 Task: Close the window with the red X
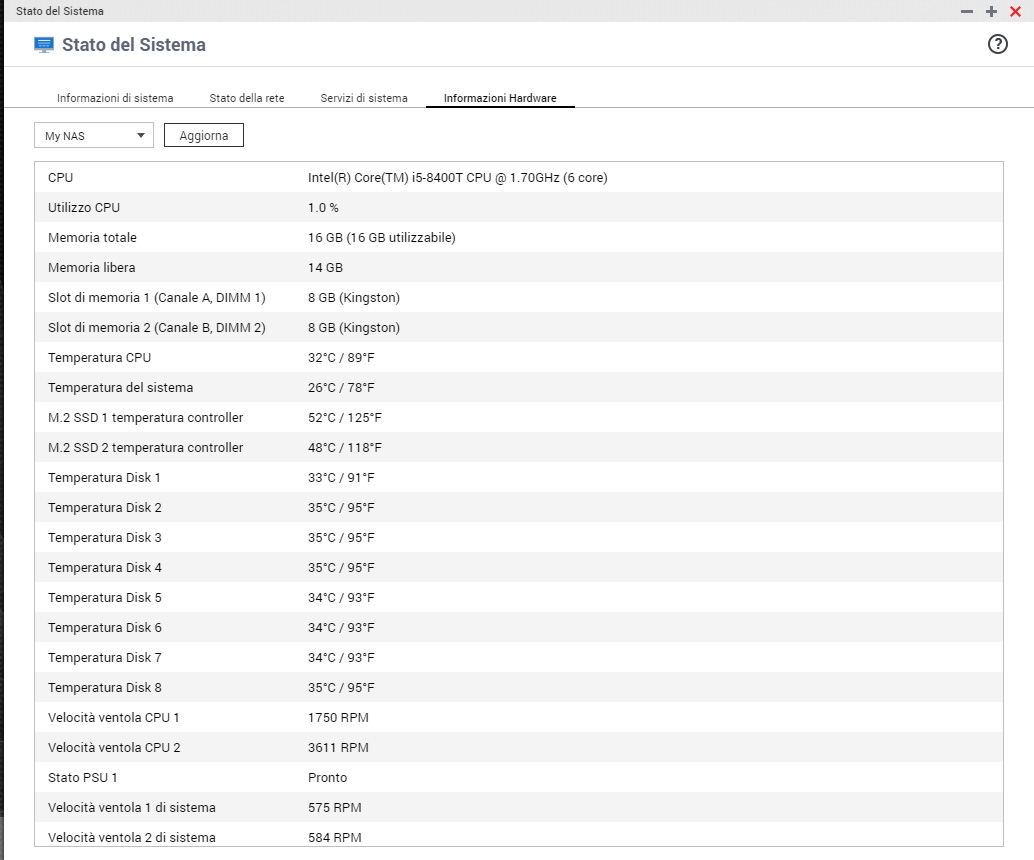click(1015, 11)
